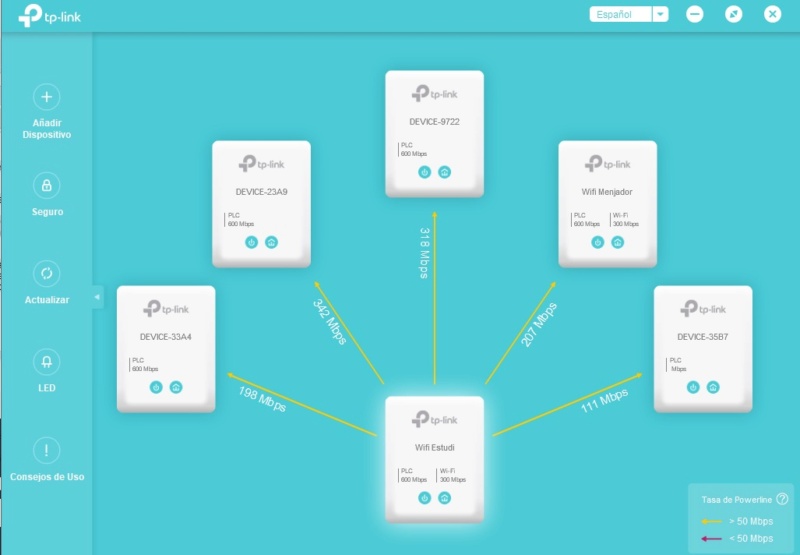Select the DEVICE-33A4 device name
The image size is (800, 555).
click(166, 337)
